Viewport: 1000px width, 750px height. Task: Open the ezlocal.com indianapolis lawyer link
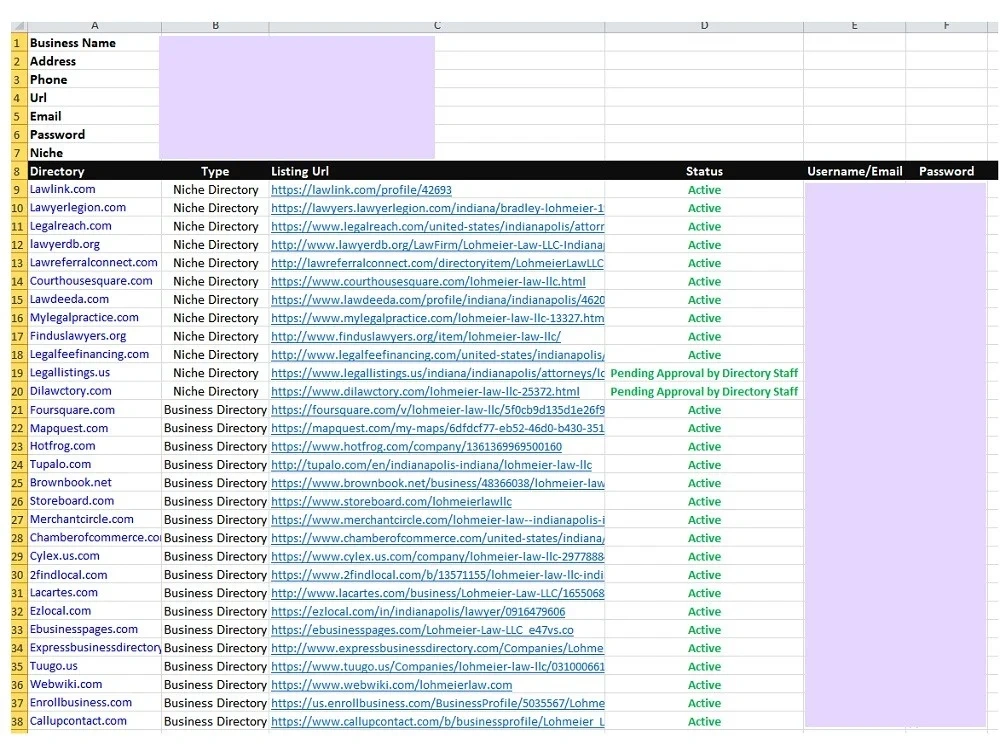click(x=418, y=612)
